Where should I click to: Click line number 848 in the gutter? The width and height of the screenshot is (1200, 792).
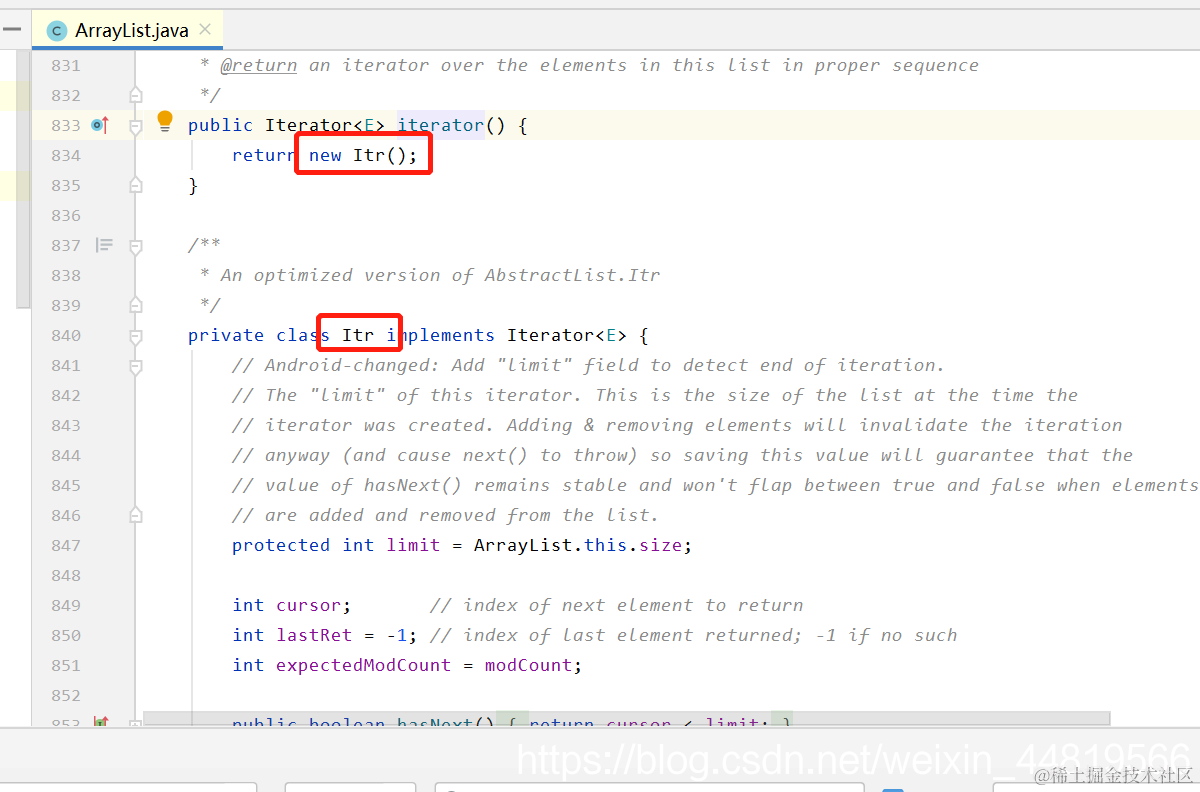pos(66,575)
